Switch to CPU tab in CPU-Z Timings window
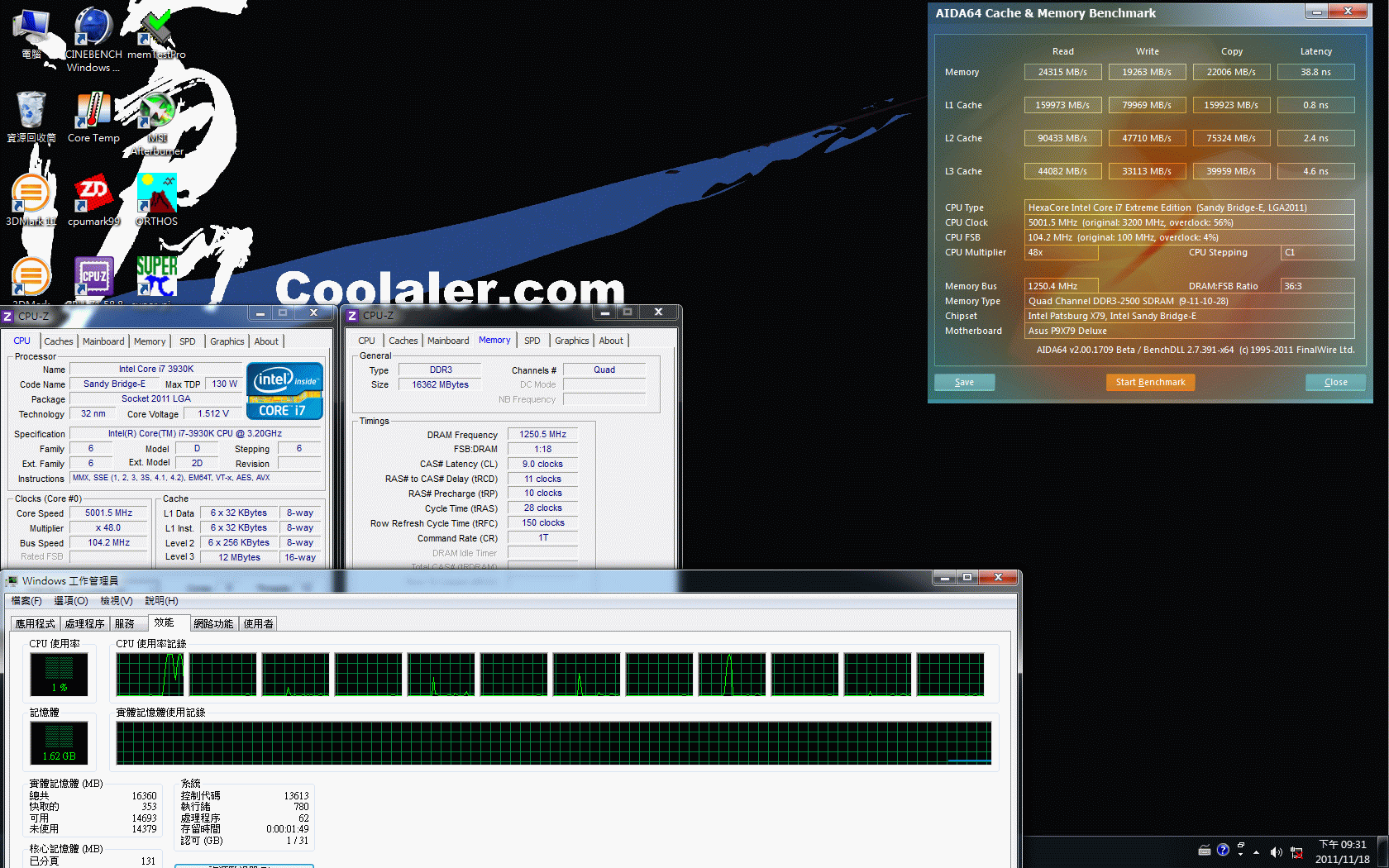Screen dimensions: 1389x868 tap(366, 341)
